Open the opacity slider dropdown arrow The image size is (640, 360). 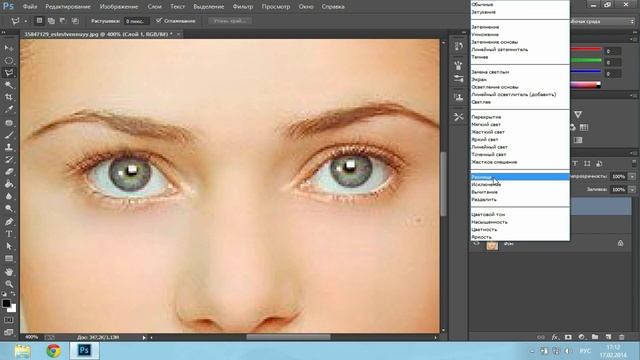pos(632,176)
